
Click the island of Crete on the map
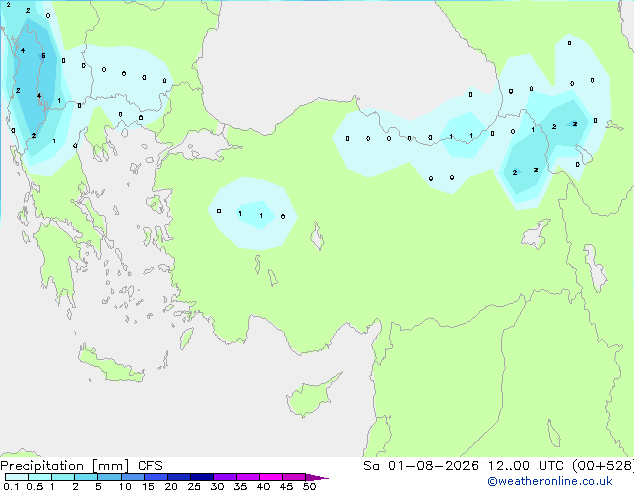click(x=110, y=365)
